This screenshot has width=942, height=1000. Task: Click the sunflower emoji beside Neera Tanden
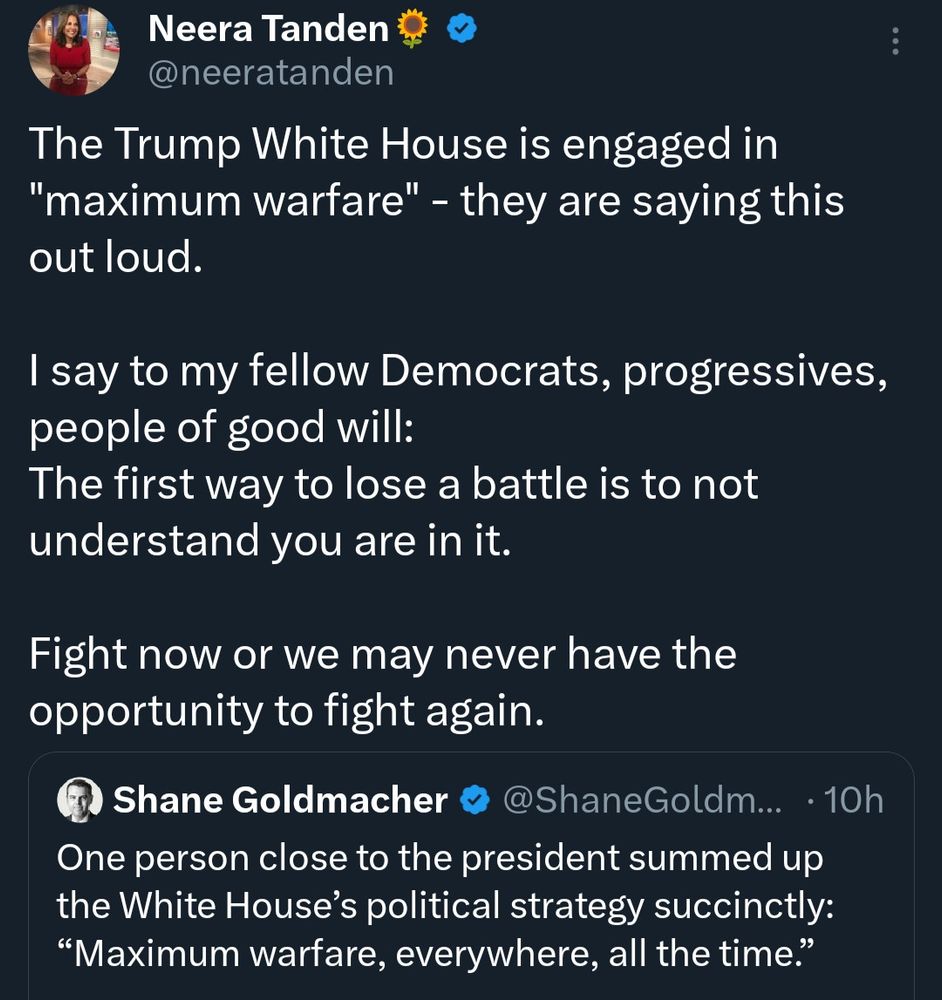coord(413,29)
